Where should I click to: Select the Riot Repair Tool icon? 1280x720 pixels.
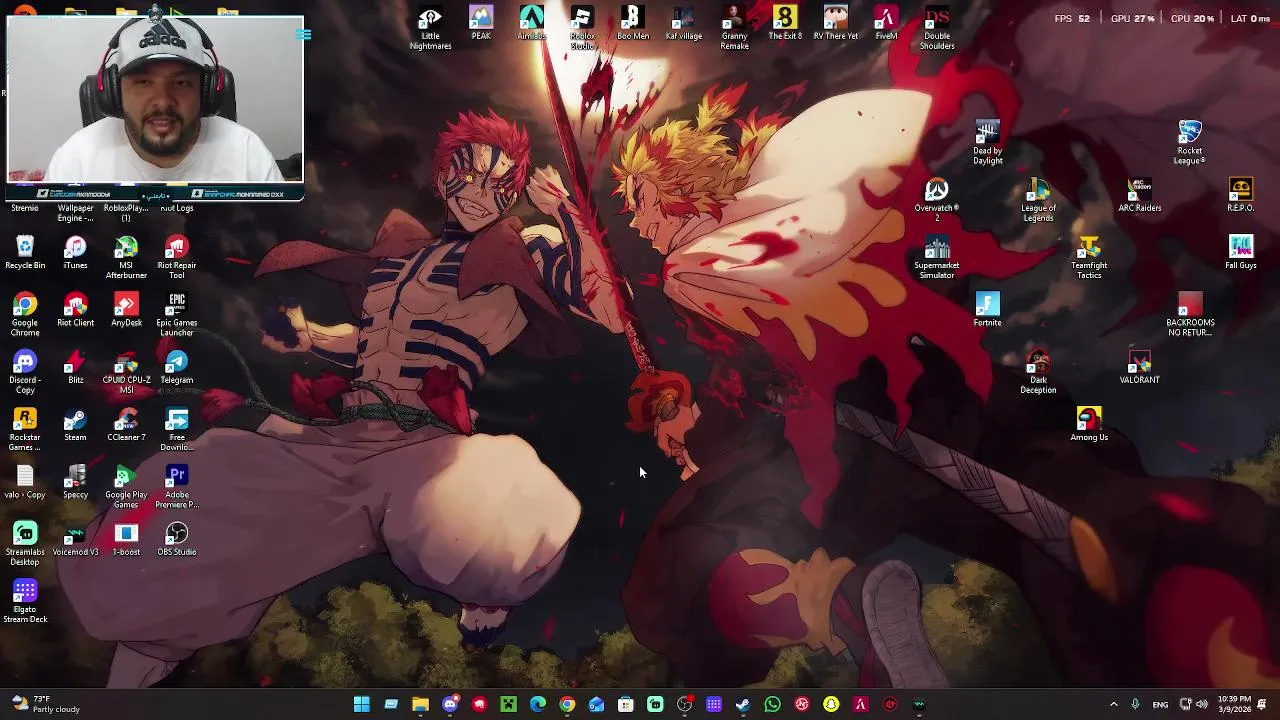click(x=176, y=258)
